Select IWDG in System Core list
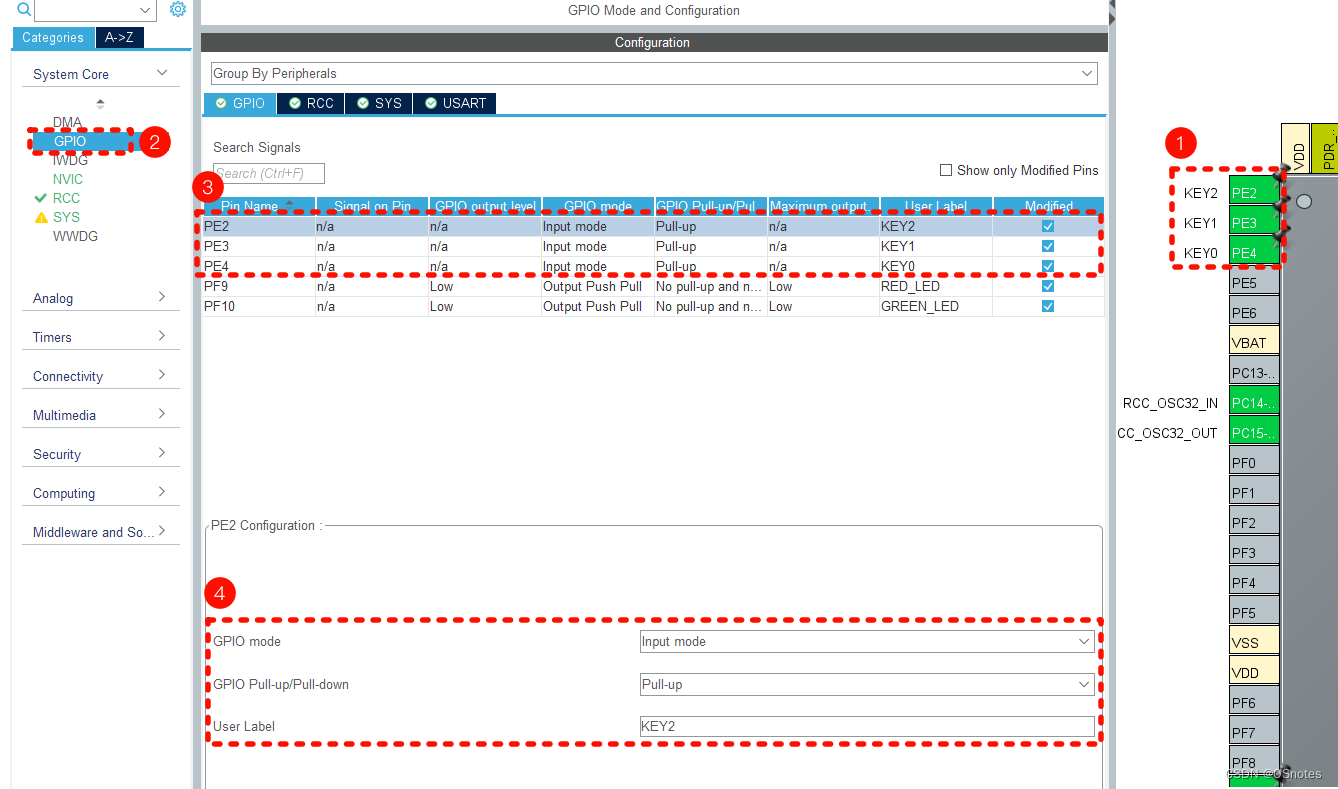1338x789 pixels. click(x=70, y=160)
